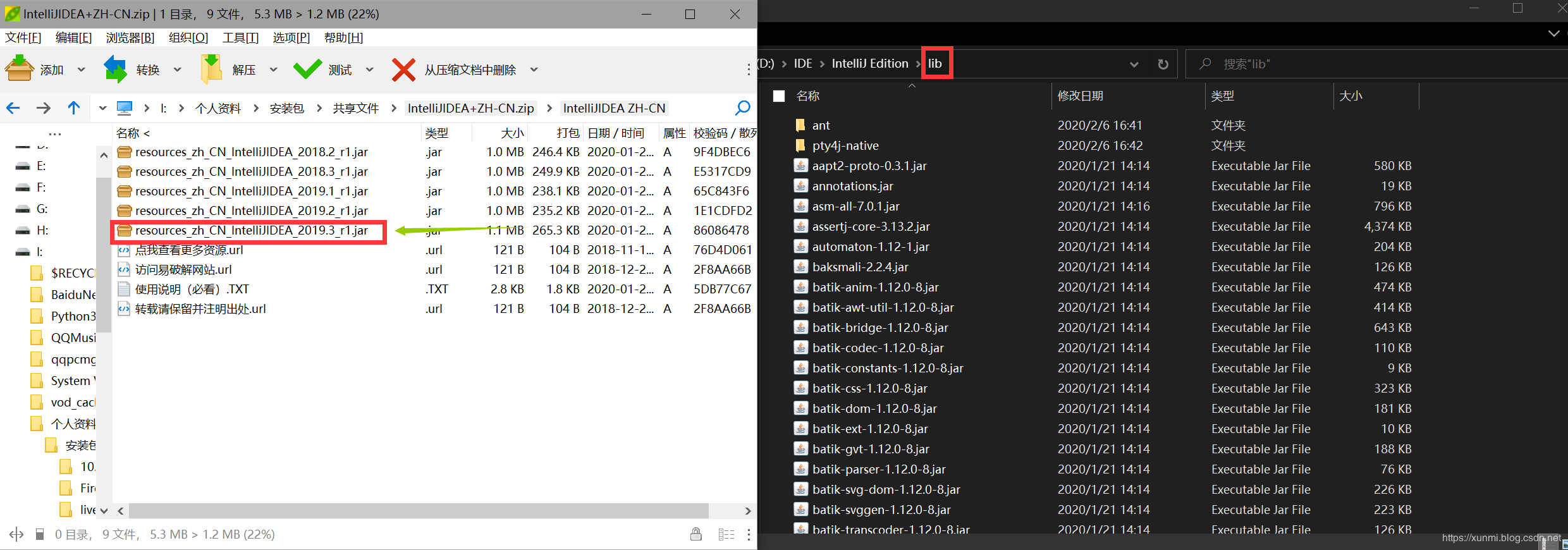
Task: Expand the Explorer address bar history dropdown
Action: click(x=1134, y=64)
